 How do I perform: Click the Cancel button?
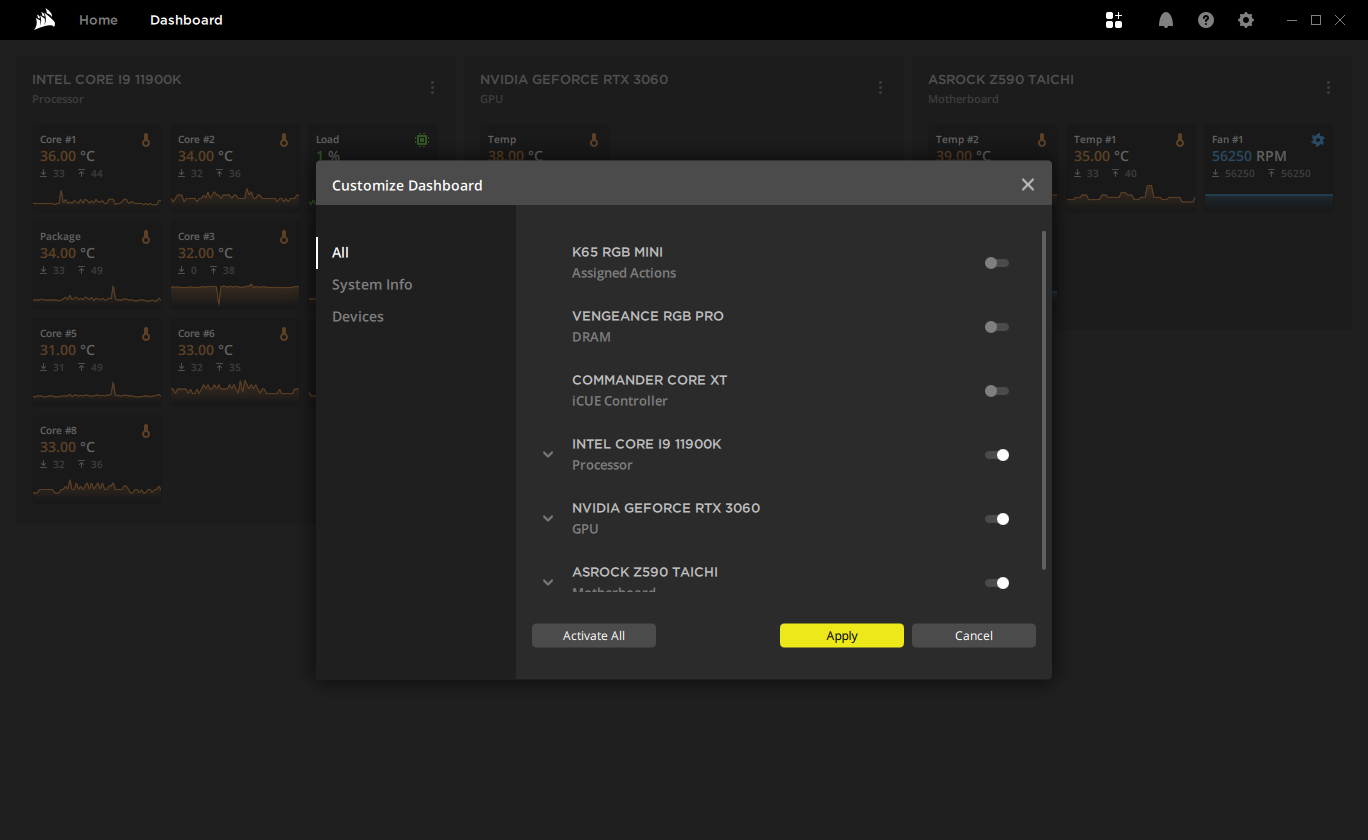click(x=974, y=636)
